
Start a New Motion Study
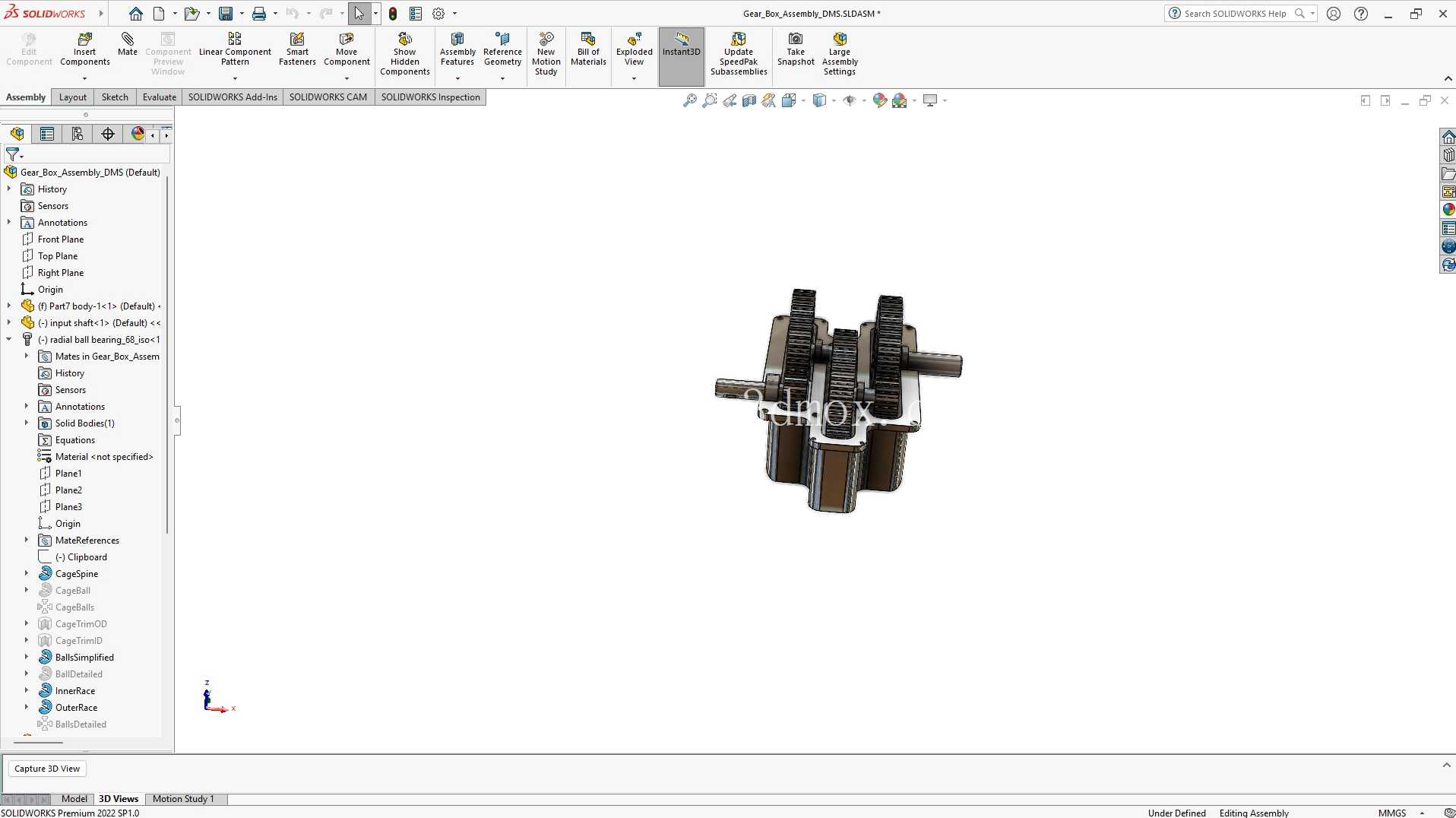click(x=546, y=54)
